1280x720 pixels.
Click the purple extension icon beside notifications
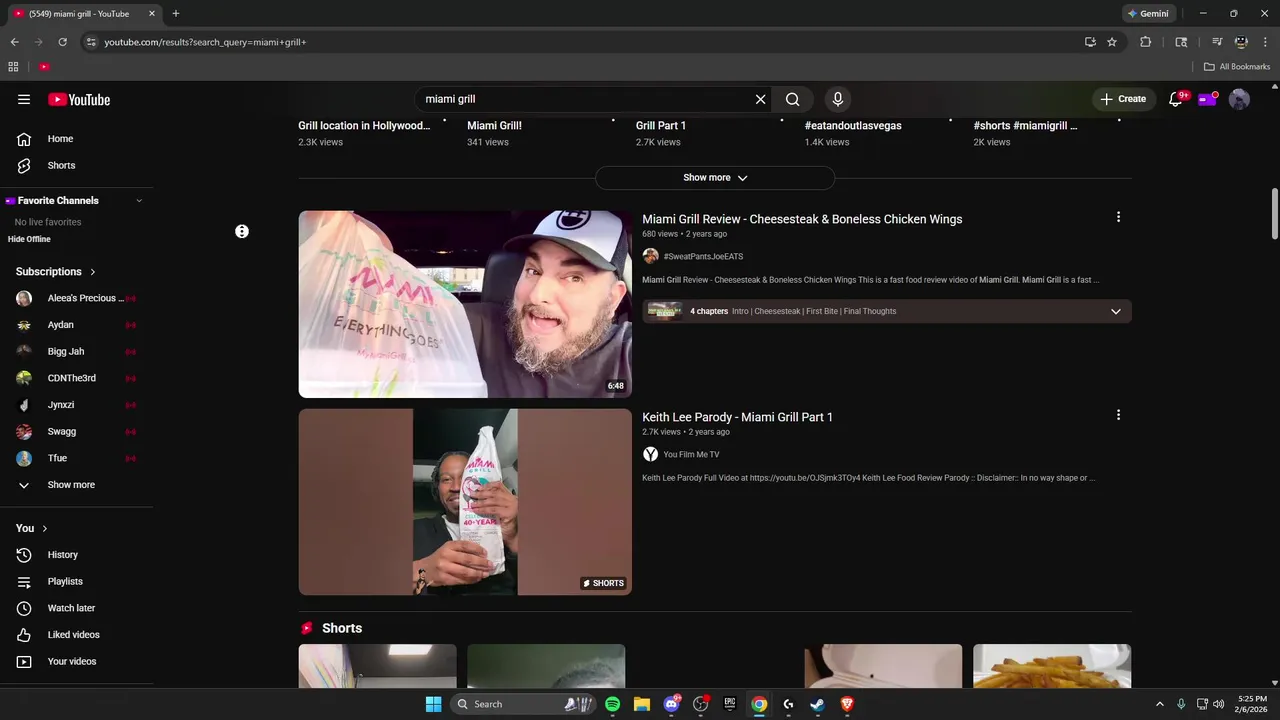1208,99
